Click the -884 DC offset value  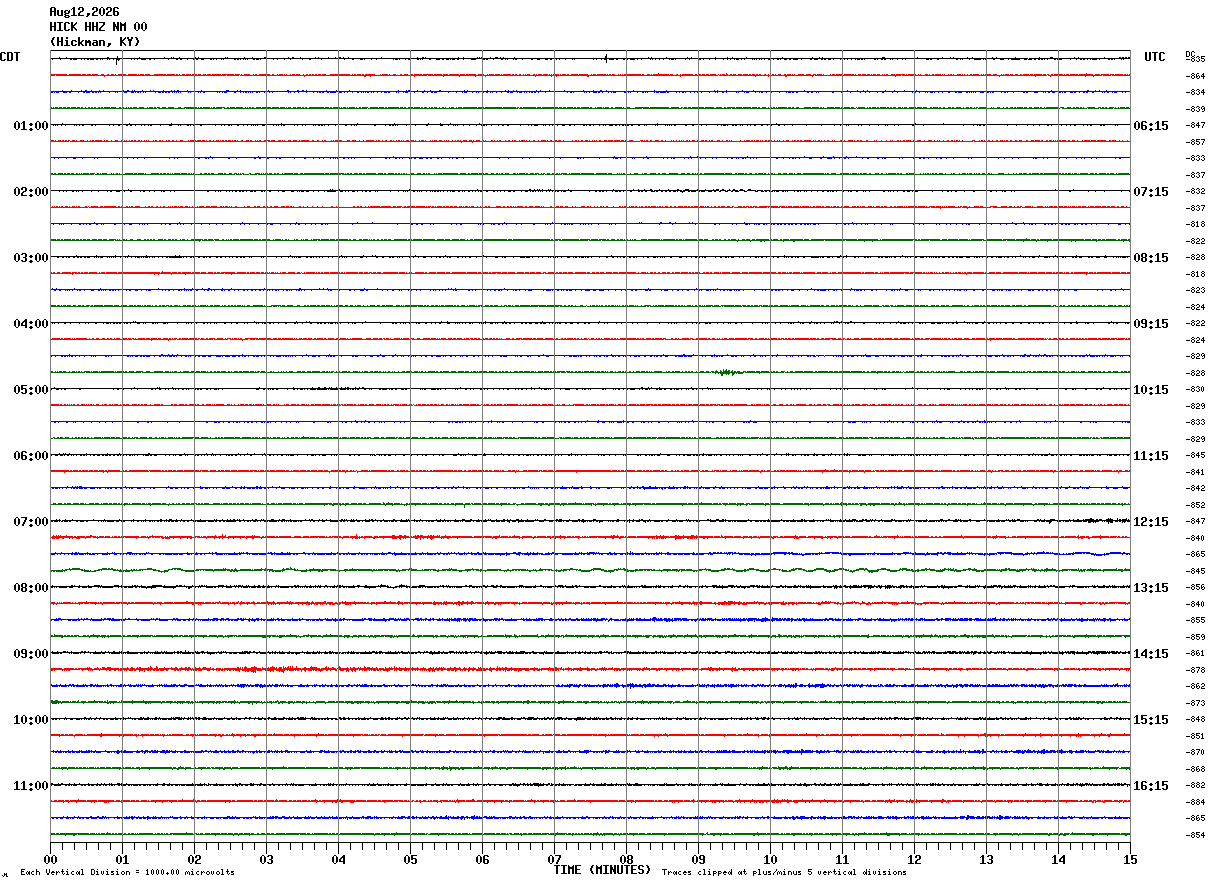(x=1195, y=802)
